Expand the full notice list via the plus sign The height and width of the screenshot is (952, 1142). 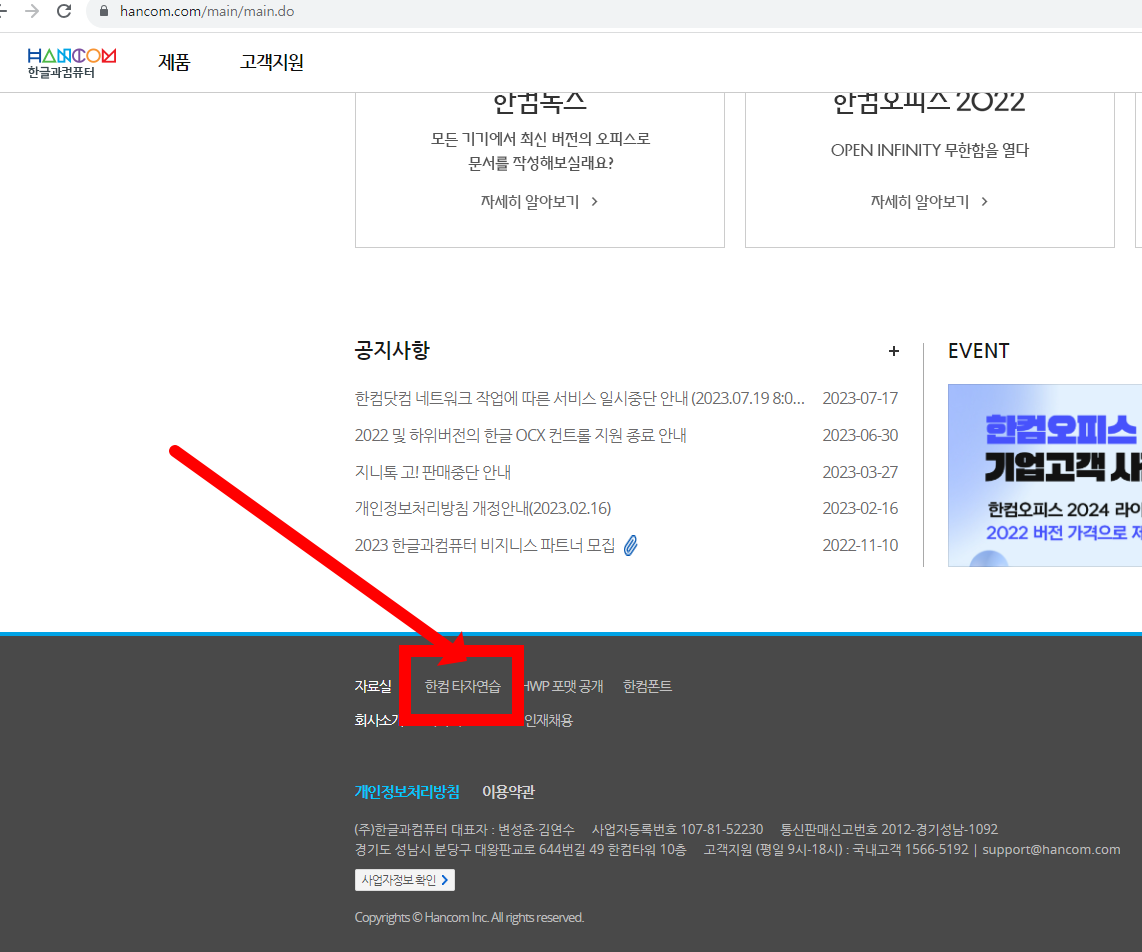893,351
